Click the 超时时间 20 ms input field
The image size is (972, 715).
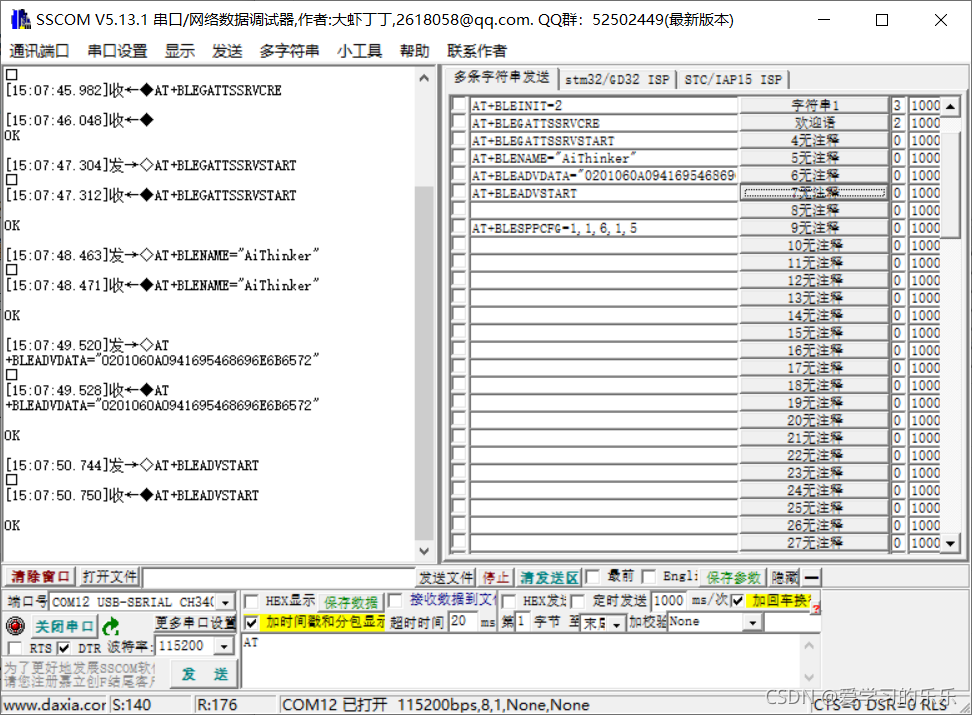tap(464, 621)
